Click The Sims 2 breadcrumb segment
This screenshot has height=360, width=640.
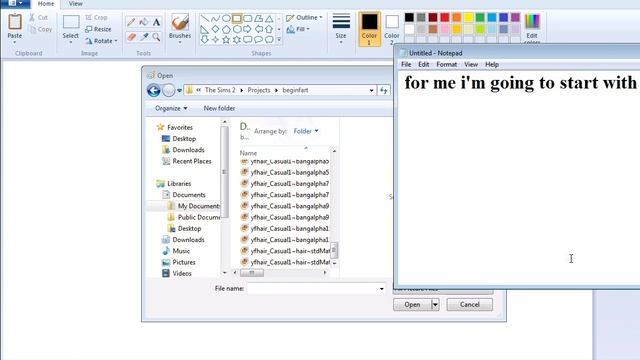pyautogui.click(x=220, y=90)
